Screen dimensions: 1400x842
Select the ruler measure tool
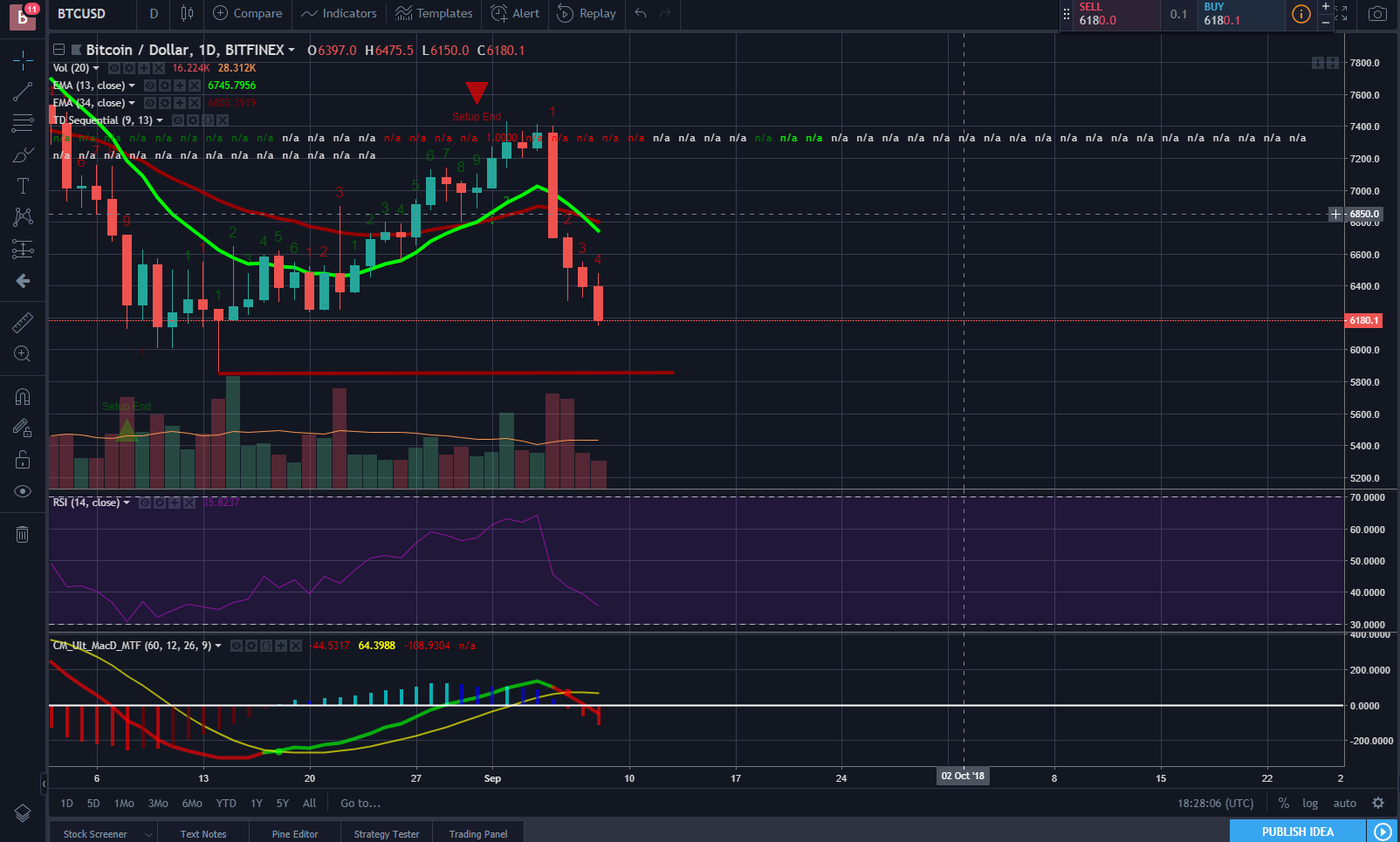23,323
